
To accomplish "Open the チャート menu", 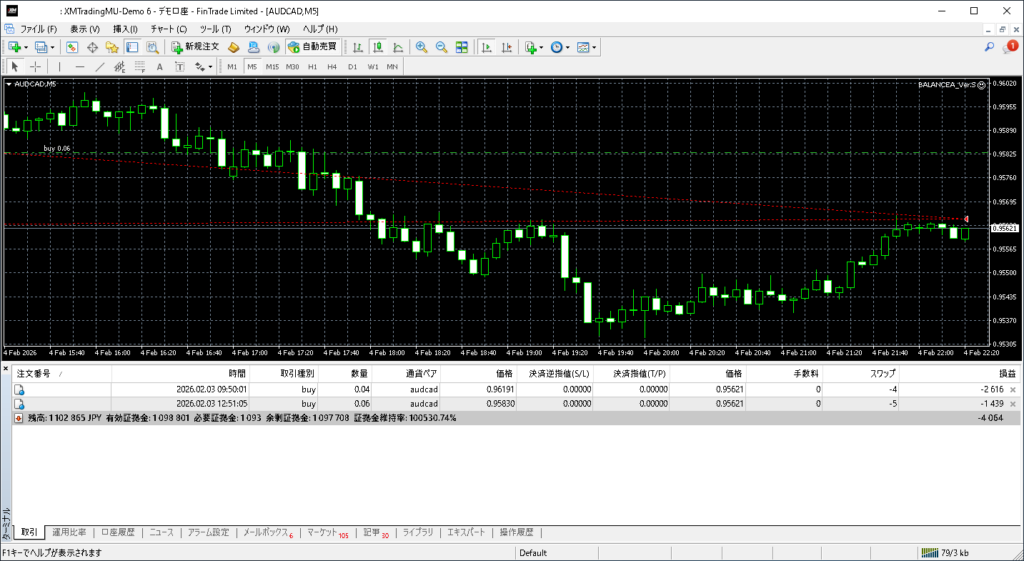I will coord(168,29).
